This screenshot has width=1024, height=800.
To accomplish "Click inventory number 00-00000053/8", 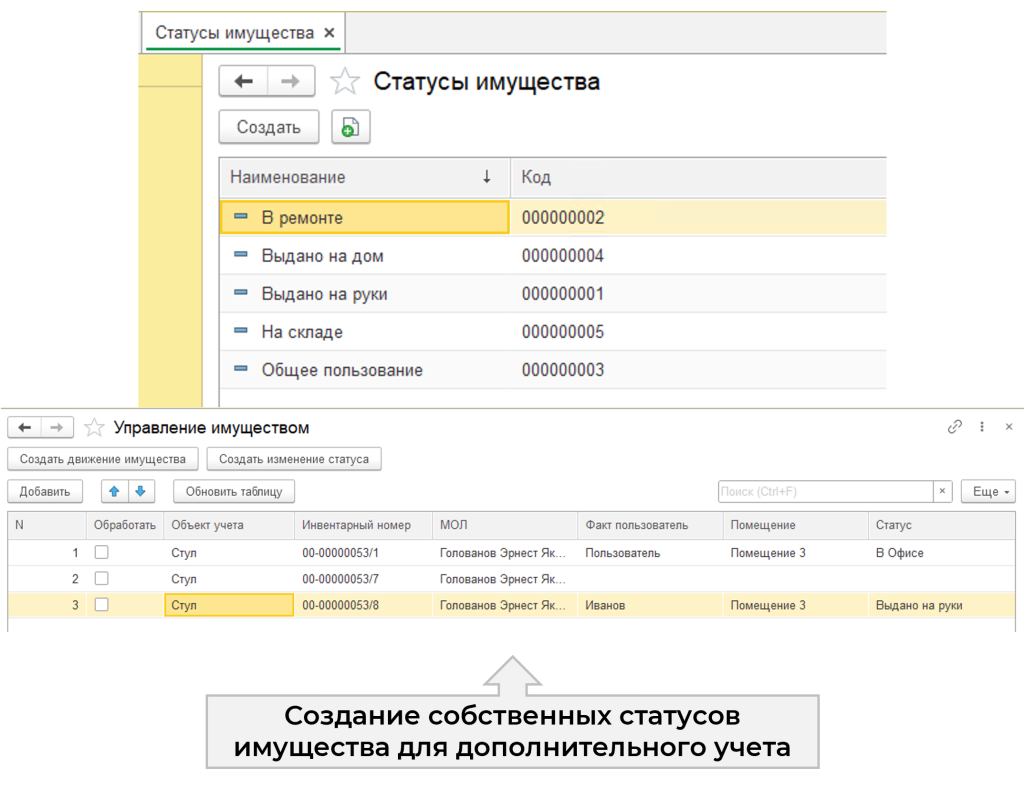I will tap(340, 605).
